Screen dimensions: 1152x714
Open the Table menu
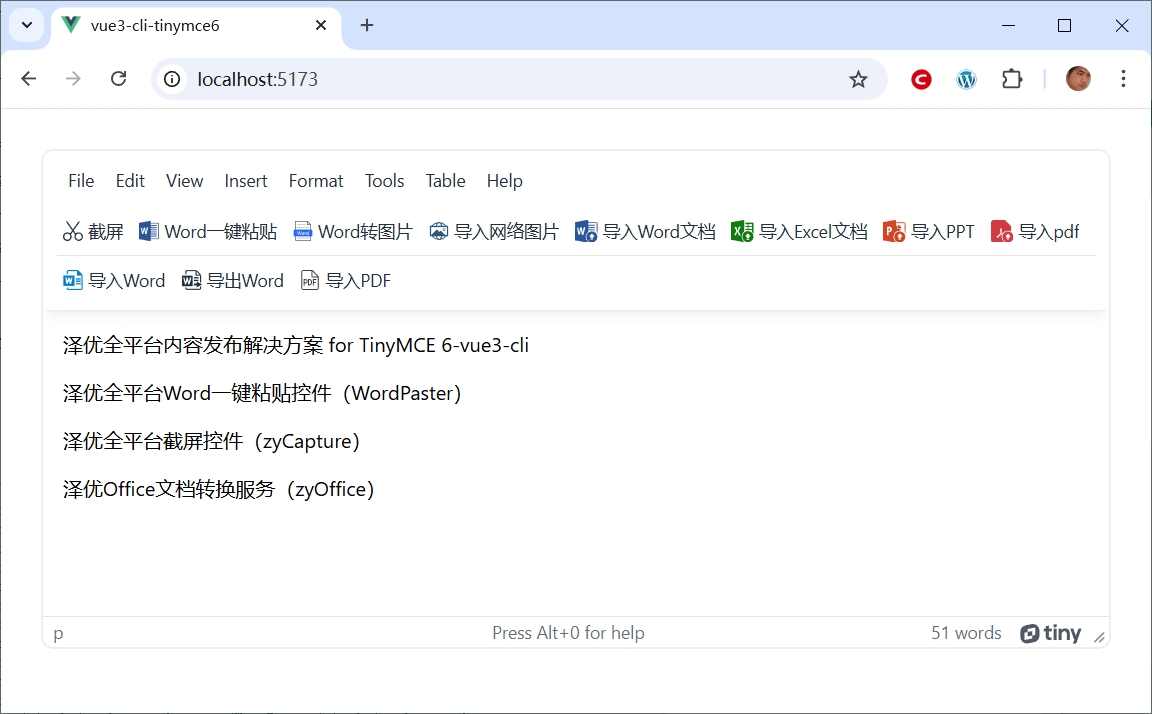click(445, 181)
